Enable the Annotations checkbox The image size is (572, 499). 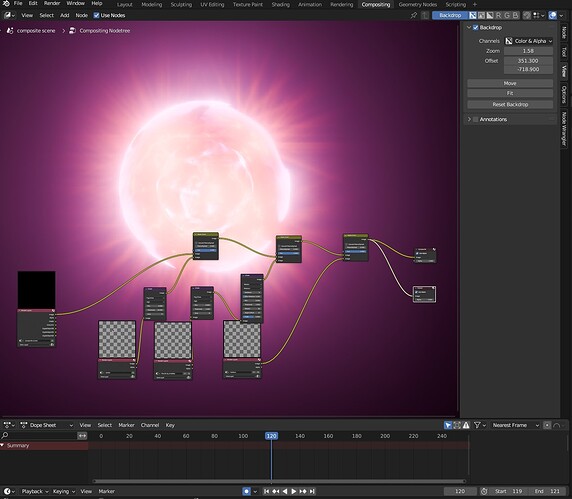[x=475, y=119]
